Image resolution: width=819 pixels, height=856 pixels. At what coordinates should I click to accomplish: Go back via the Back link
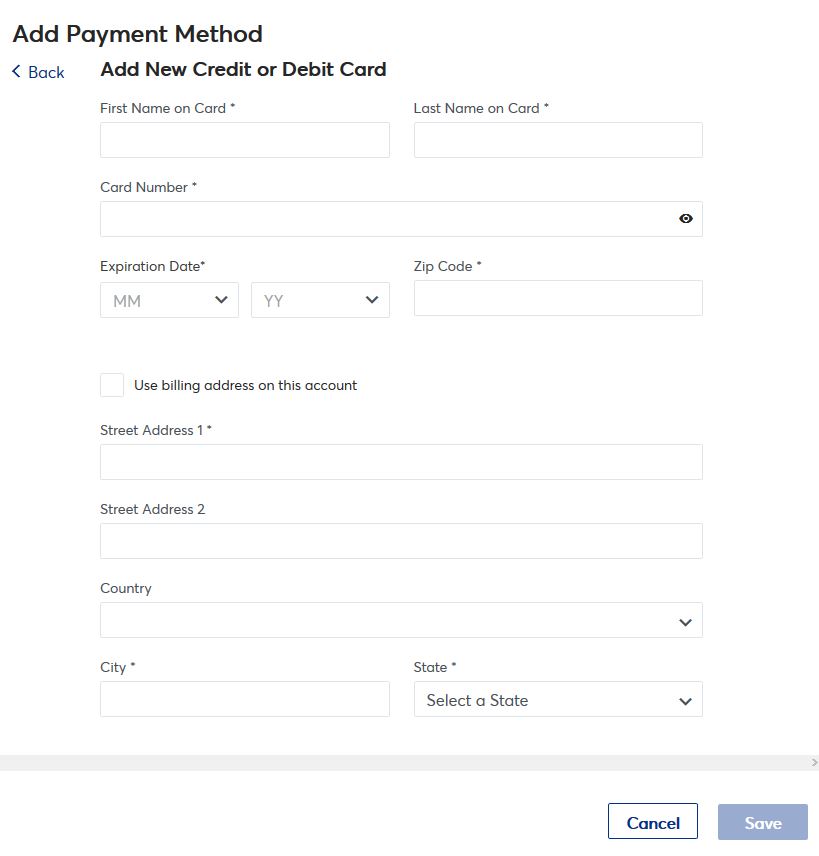(46, 72)
